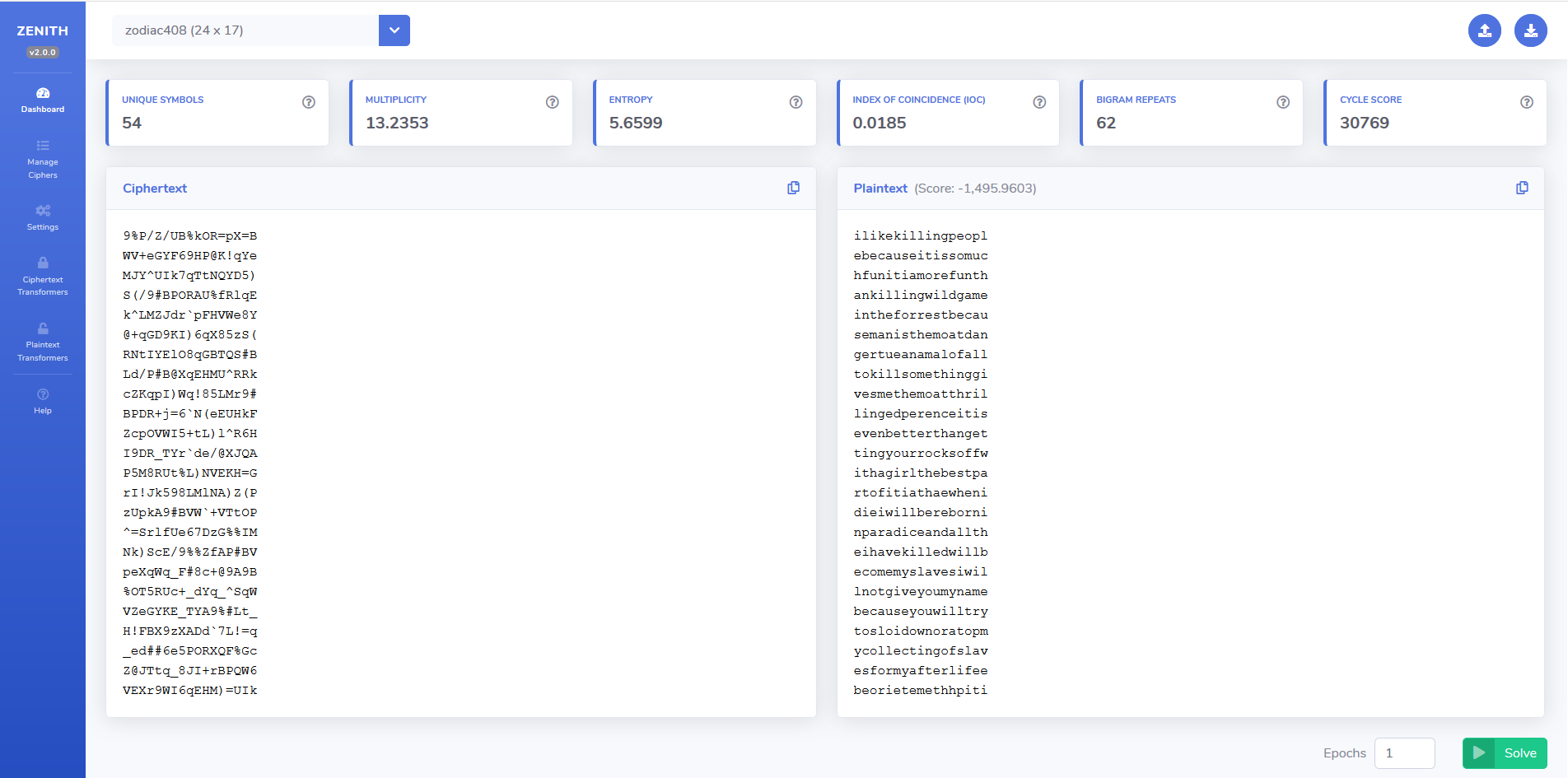Click the CYCLE SCORE card title
The image size is (1568, 778).
tap(1371, 100)
